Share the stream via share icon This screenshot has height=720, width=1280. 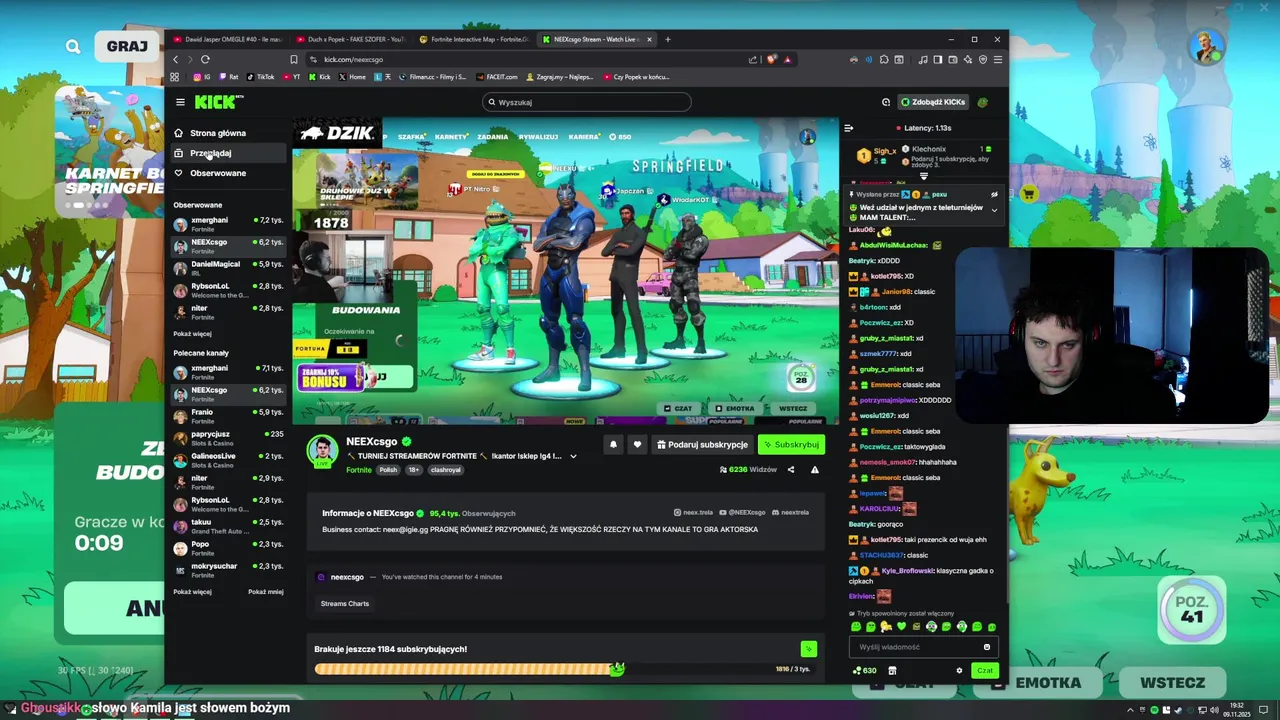pos(791,469)
